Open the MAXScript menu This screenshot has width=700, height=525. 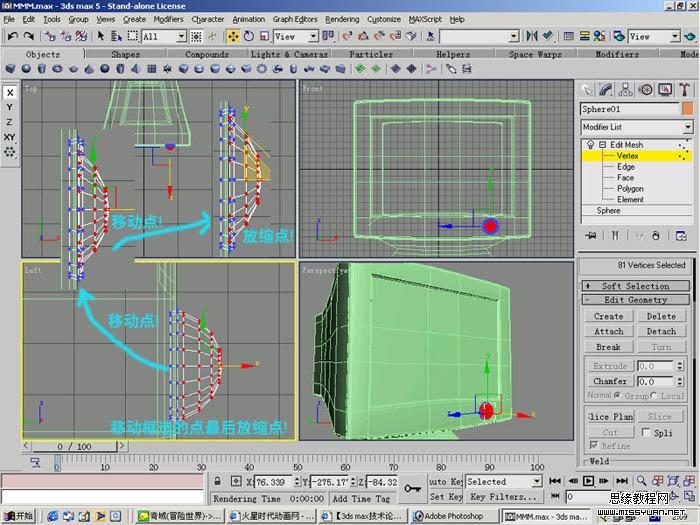[425, 19]
